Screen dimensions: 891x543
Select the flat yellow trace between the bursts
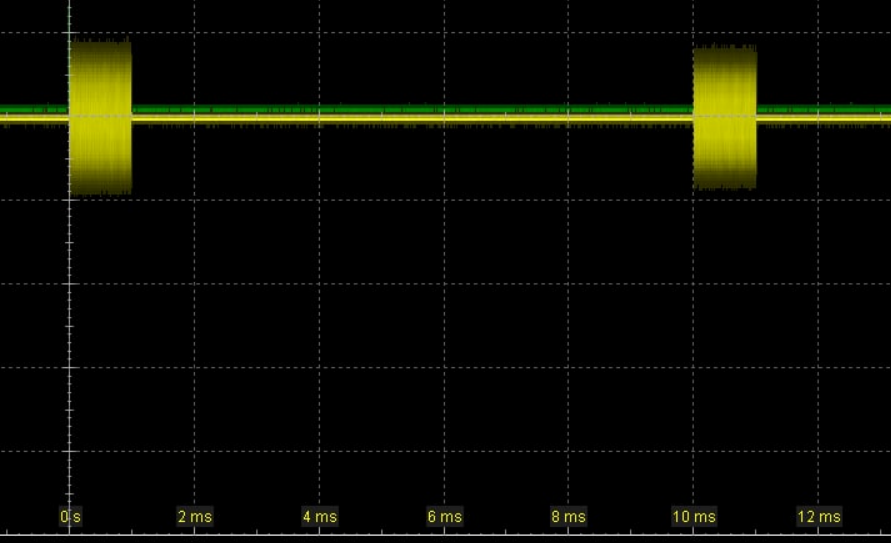400,119
